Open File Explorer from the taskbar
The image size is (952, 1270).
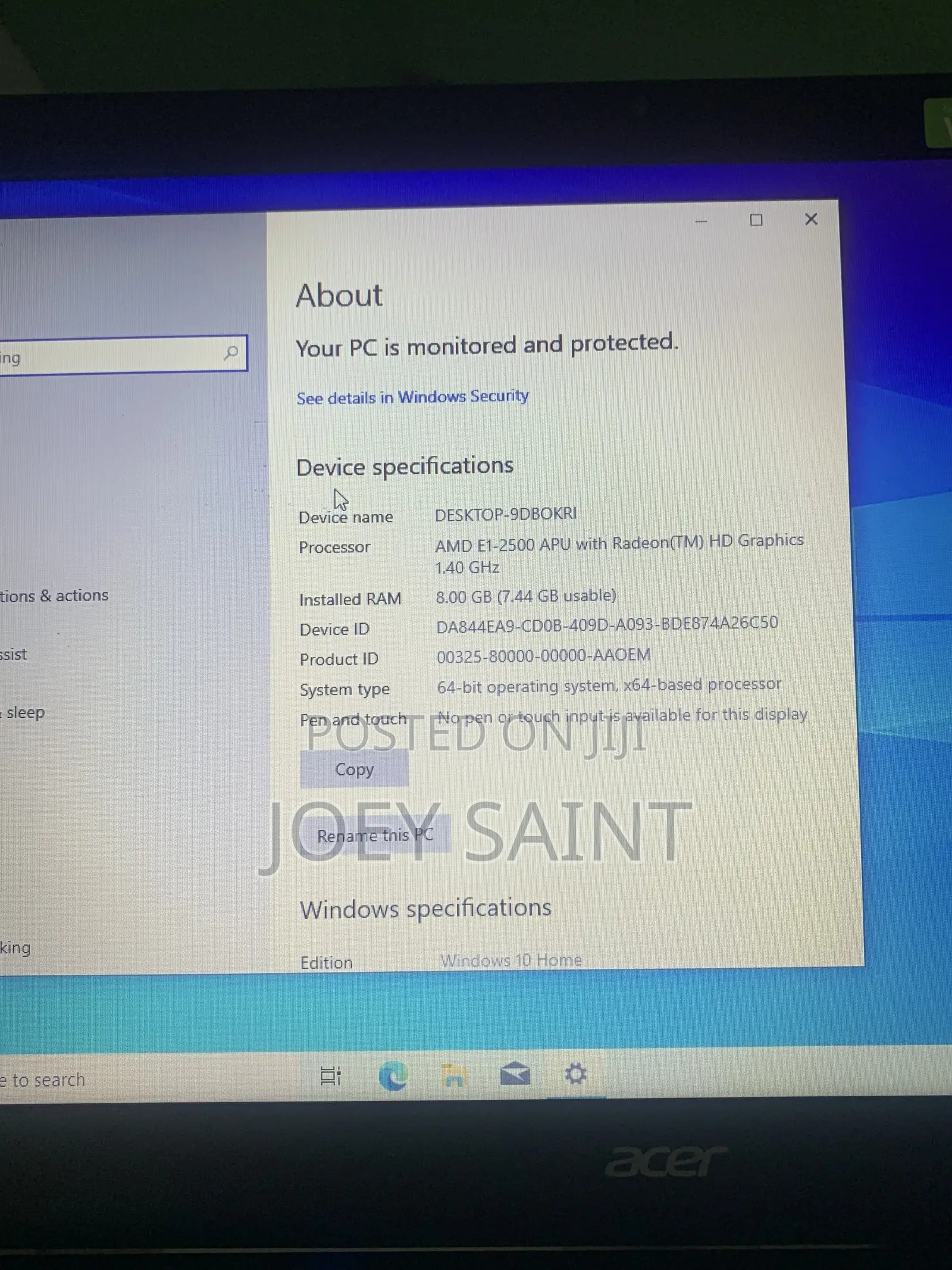click(454, 1076)
